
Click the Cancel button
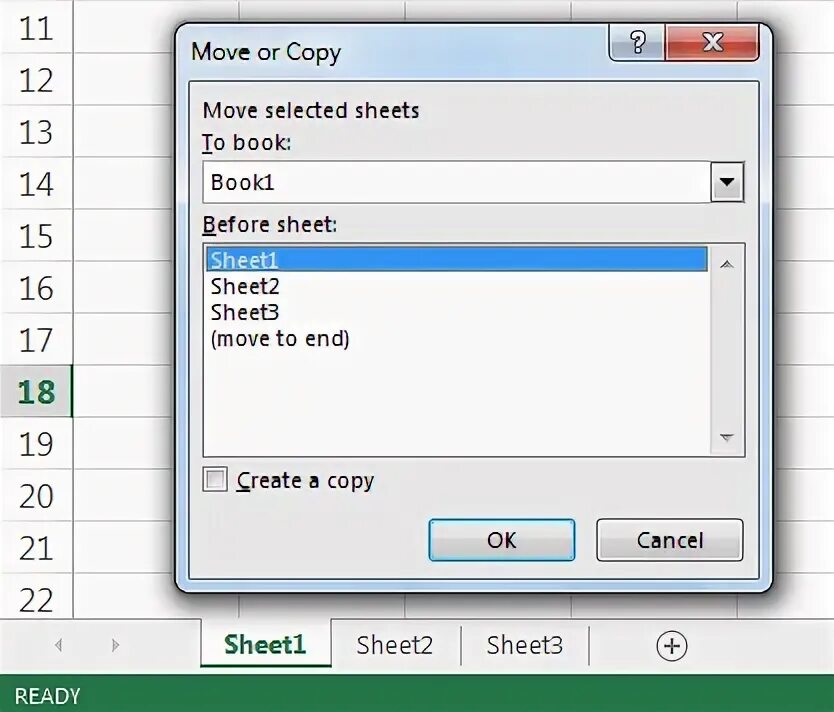click(x=670, y=540)
